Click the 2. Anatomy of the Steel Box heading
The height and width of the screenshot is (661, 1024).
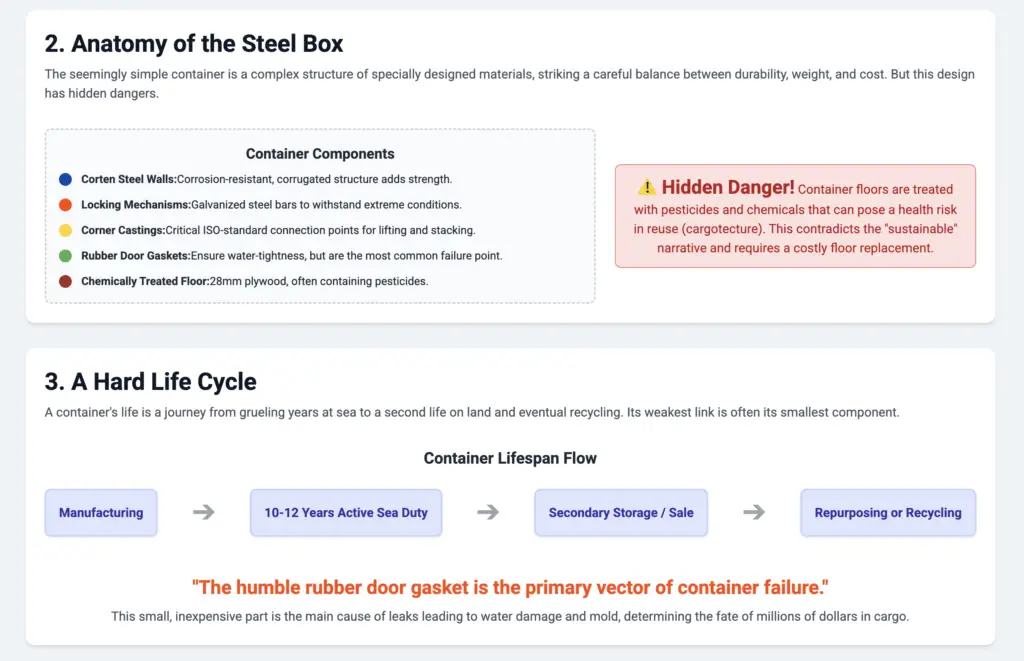pyautogui.click(x=194, y=44)
